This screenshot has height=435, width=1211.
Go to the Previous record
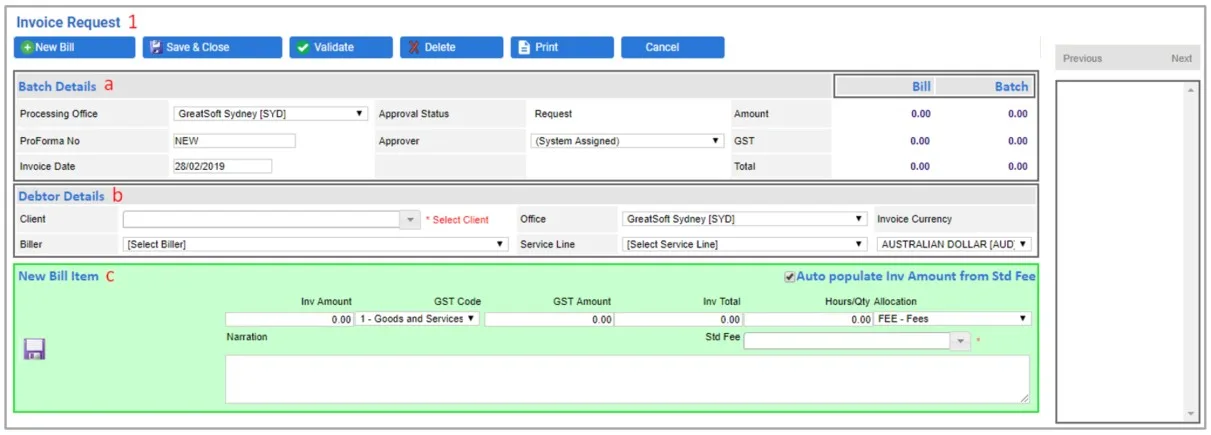[x=1082, y=59]
